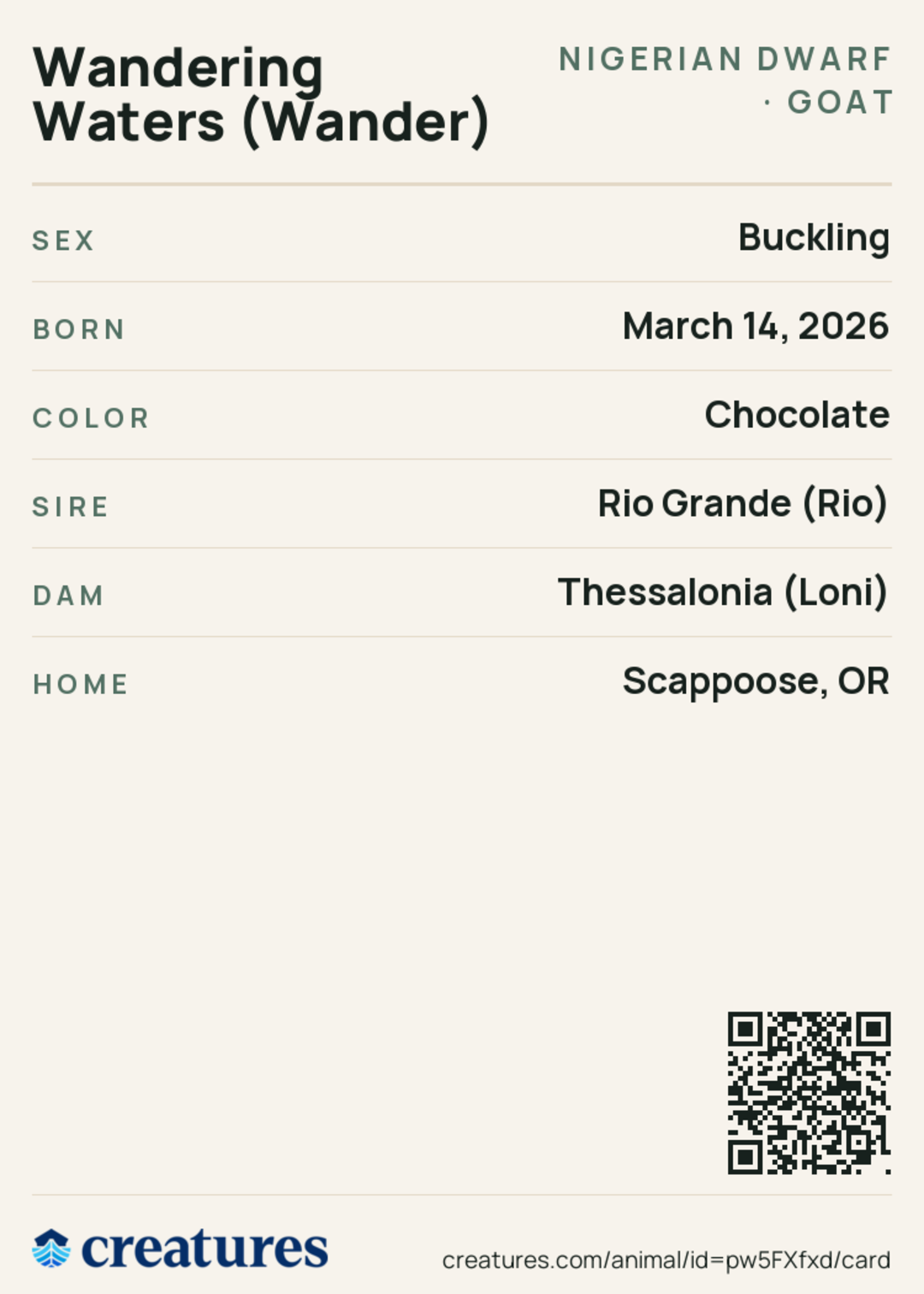Open sire Rio Grande (Rio)
924x1294 pixels.
[x=743, y=504]
